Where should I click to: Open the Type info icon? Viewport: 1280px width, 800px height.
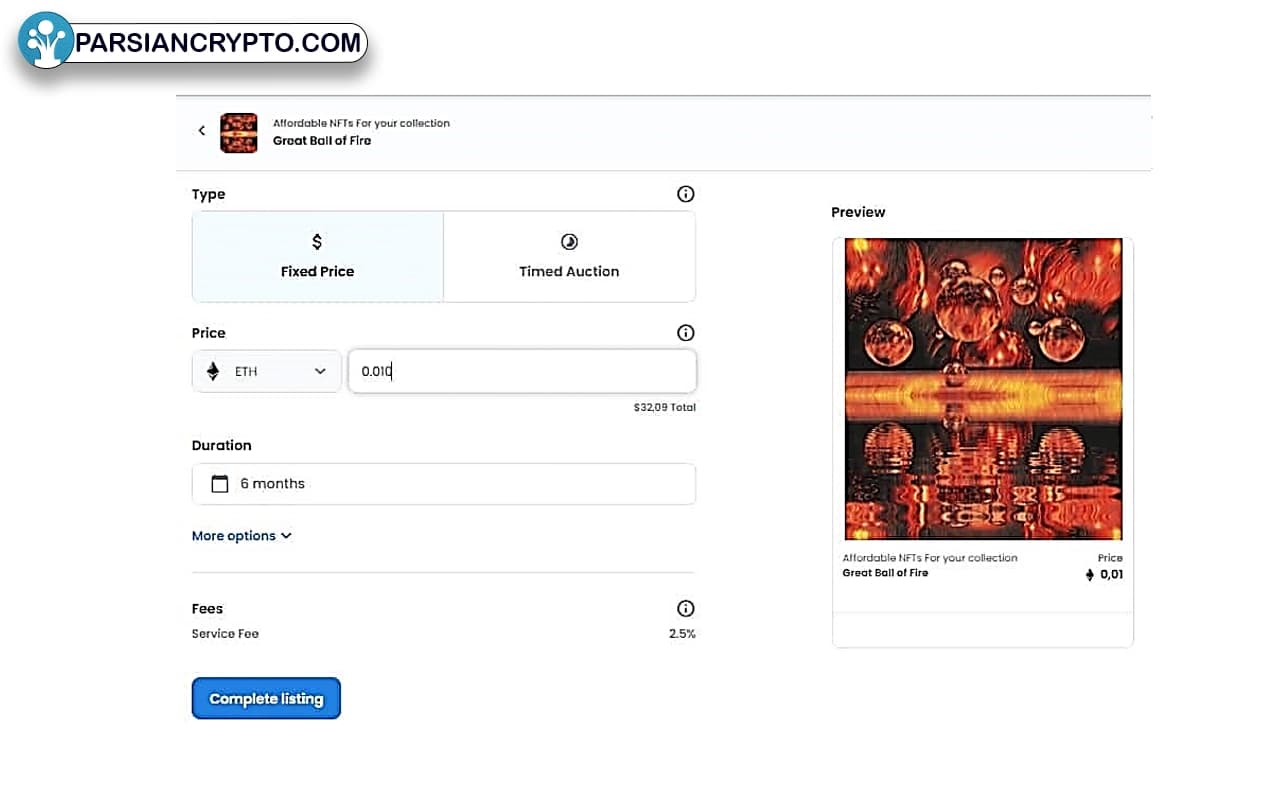pyautogui.click(x=685, y=194)
